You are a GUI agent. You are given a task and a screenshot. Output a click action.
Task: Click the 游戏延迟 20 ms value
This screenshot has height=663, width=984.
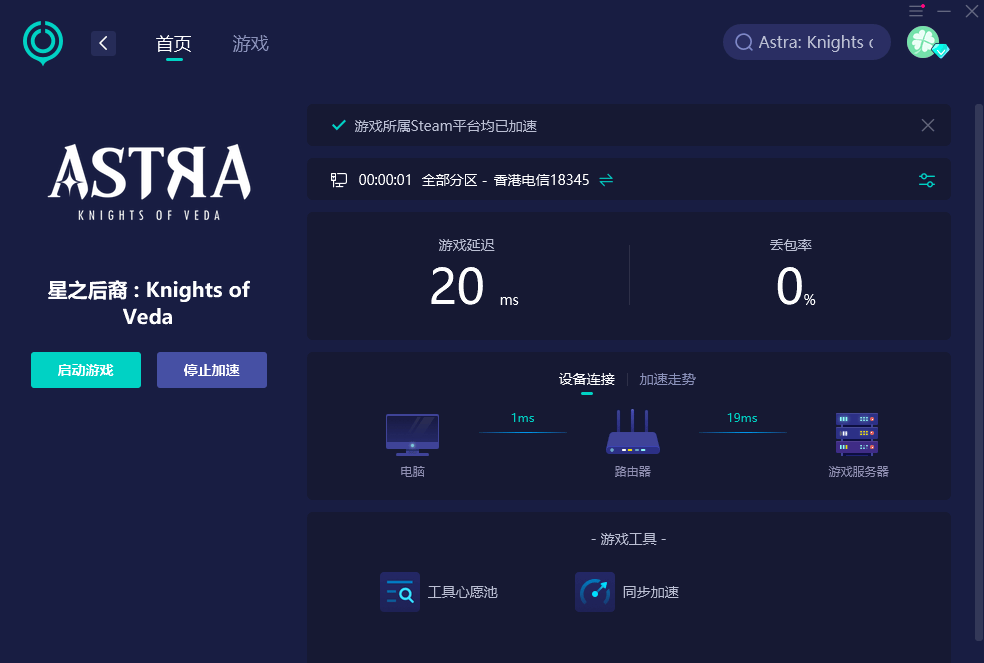475,286
